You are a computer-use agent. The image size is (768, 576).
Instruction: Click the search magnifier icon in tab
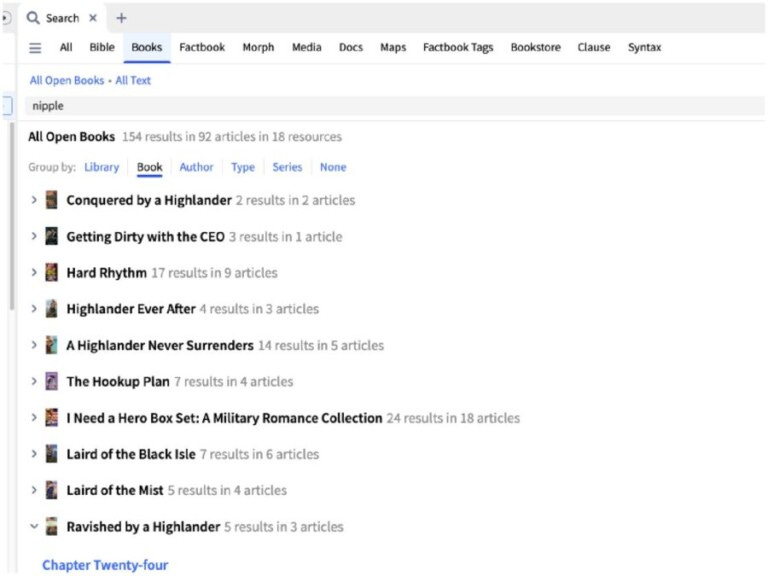(x=33, y=18)
